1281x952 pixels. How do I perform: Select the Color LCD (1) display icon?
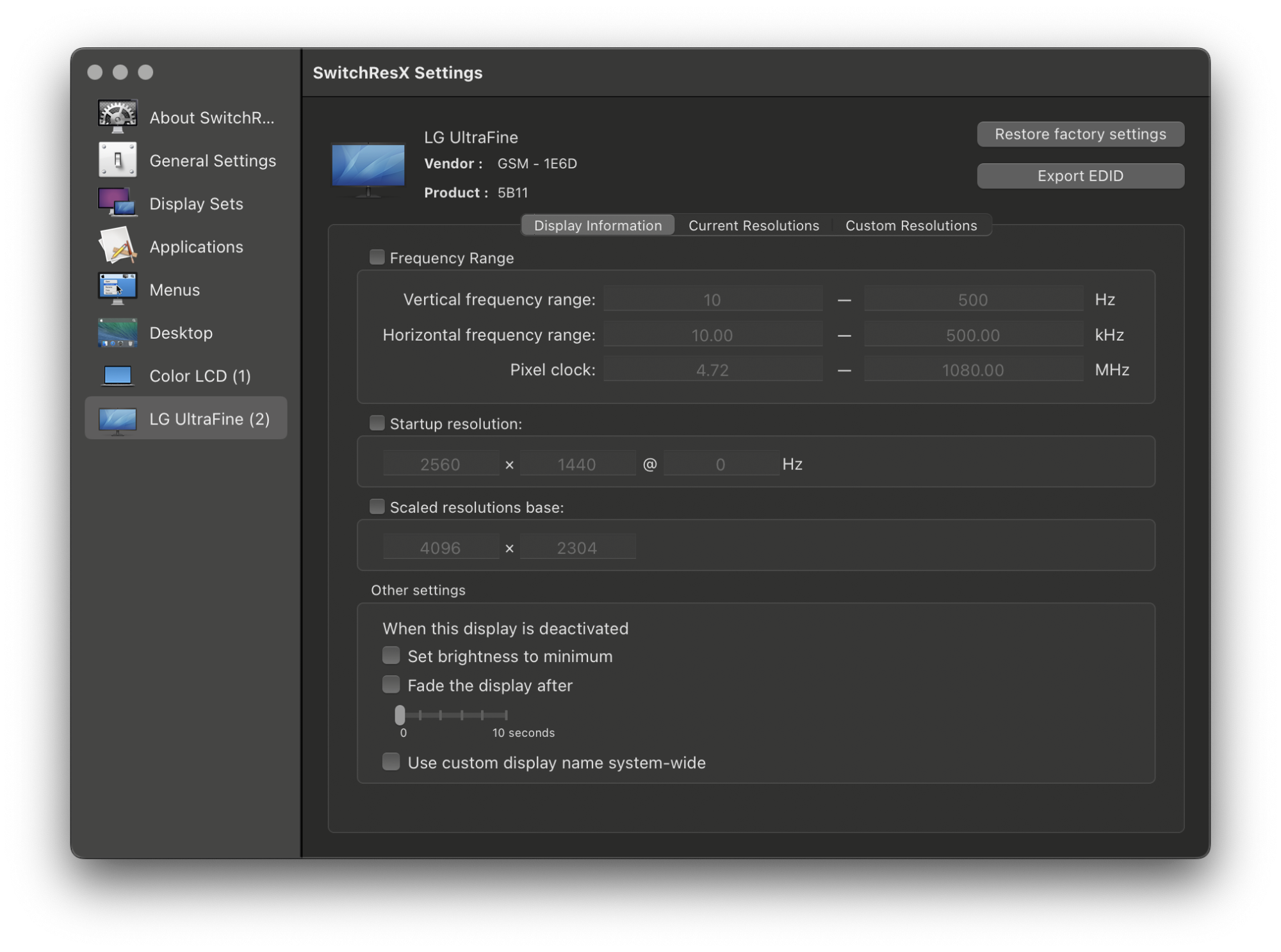(x=117, y=376)
